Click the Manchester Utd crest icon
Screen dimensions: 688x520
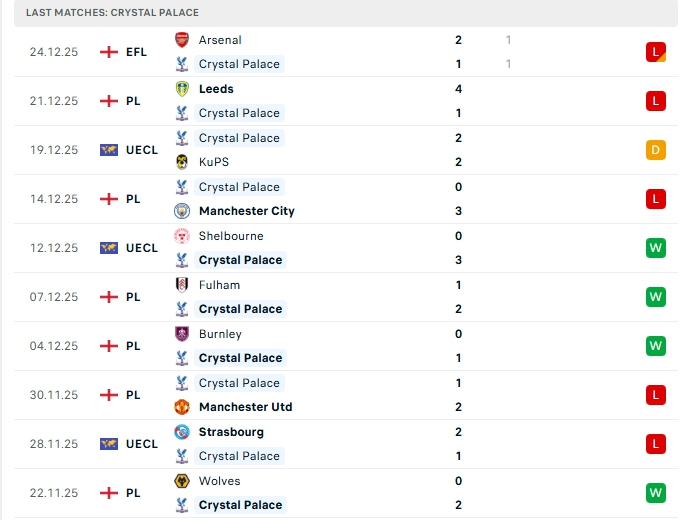point(181,407)
